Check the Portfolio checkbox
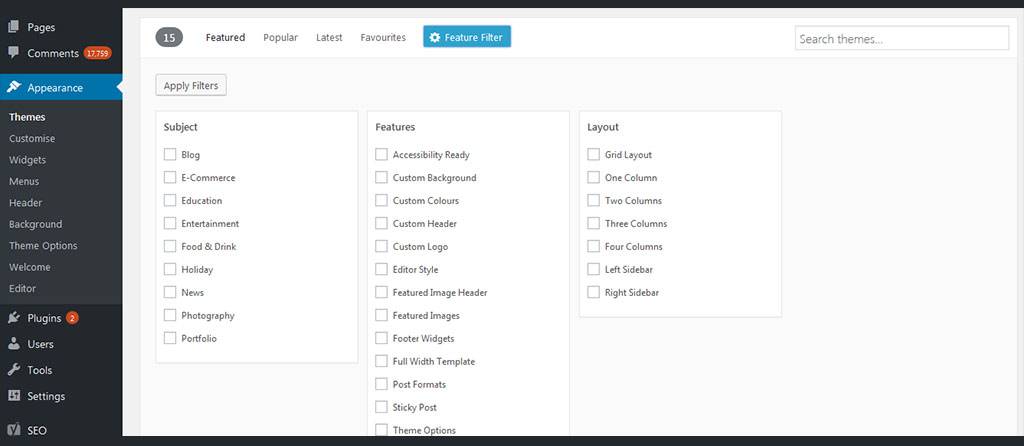 (170, 338)
